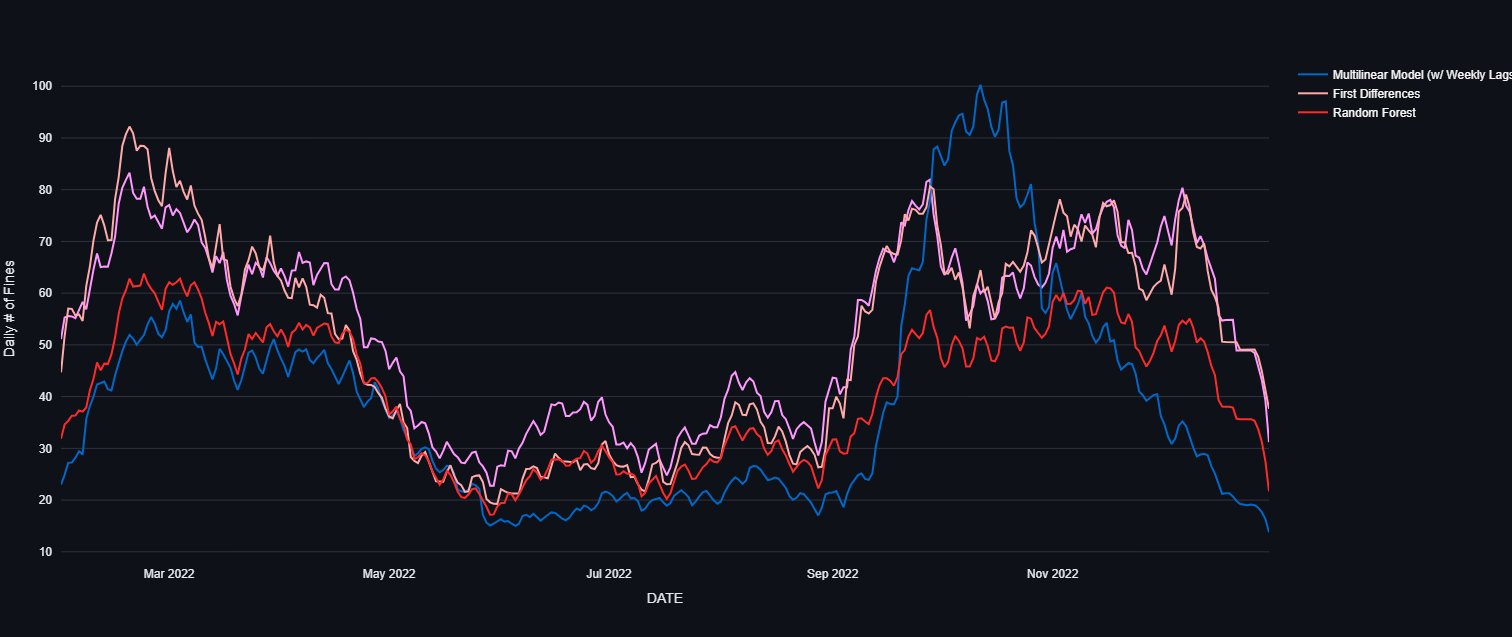Click the May 2022 x-axis label
The width and height of the screenshot is (1512, 637).
pyautogui.click(x=389, y=574)
